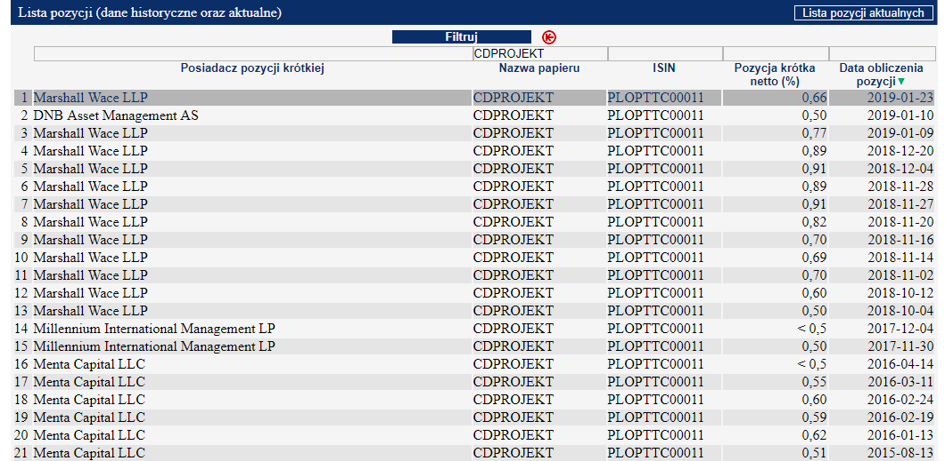Viewport: 945px width, 461px height.
Task: Click the red reset filter icon
Action: click(549, 37)
